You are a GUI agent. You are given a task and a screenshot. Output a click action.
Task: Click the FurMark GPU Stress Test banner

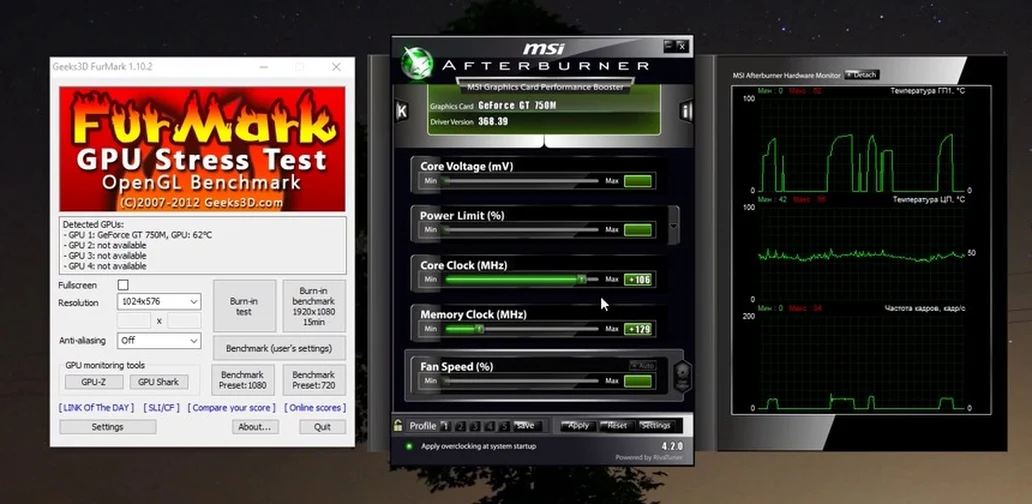pyautogui.click(x=202, y=149)
